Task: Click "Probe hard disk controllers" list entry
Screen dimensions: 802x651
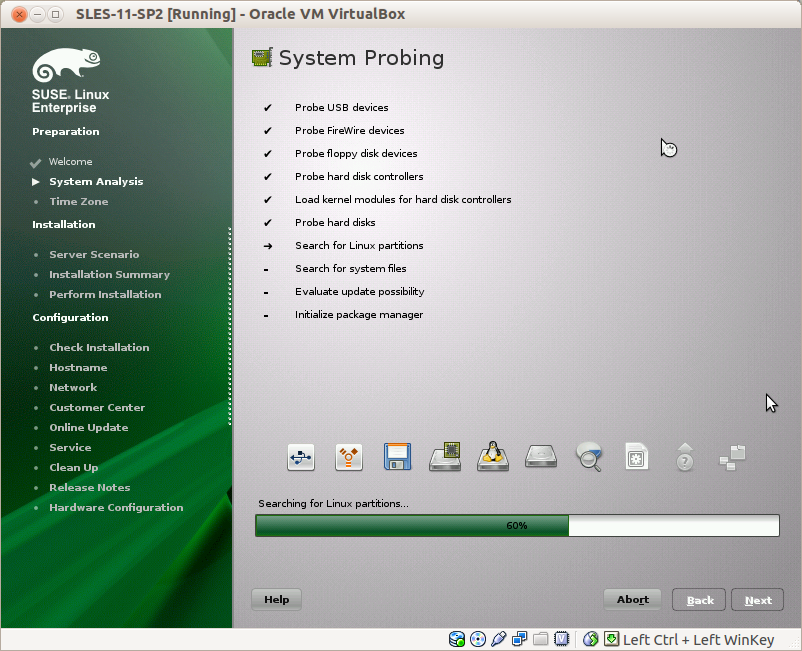Action: coord(359,176)
